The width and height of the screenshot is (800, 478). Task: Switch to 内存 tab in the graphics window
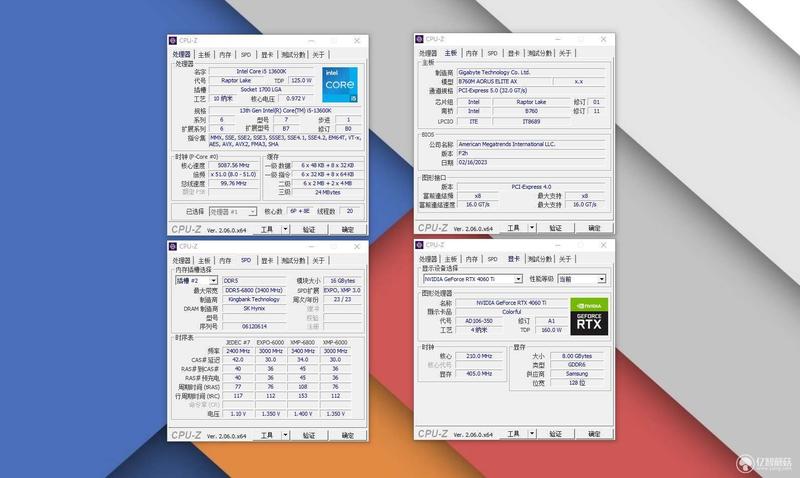[471, 259]
